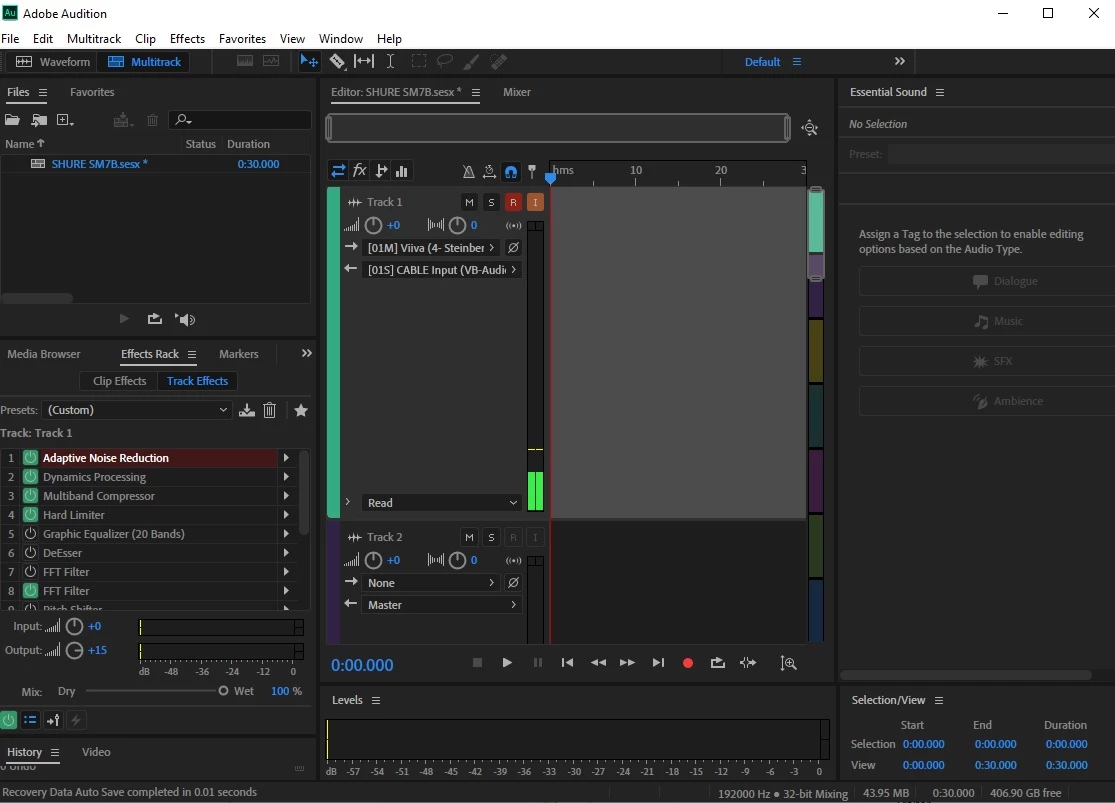Toggle Multiband Compressor power state
This screenshot has height=803, width=1115.
click(x=31, y=496)
